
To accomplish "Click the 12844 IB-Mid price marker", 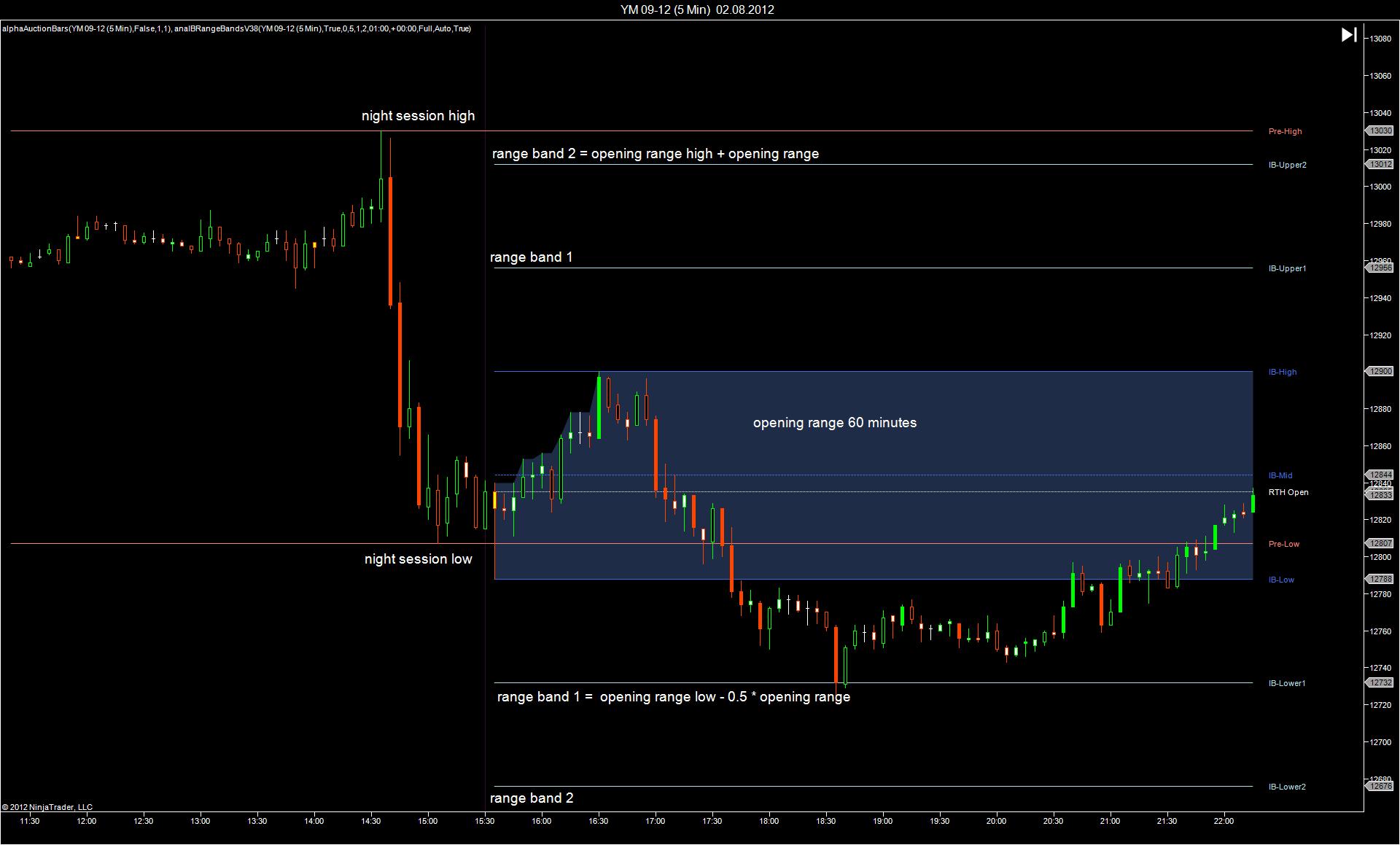I will point(1380,475).
